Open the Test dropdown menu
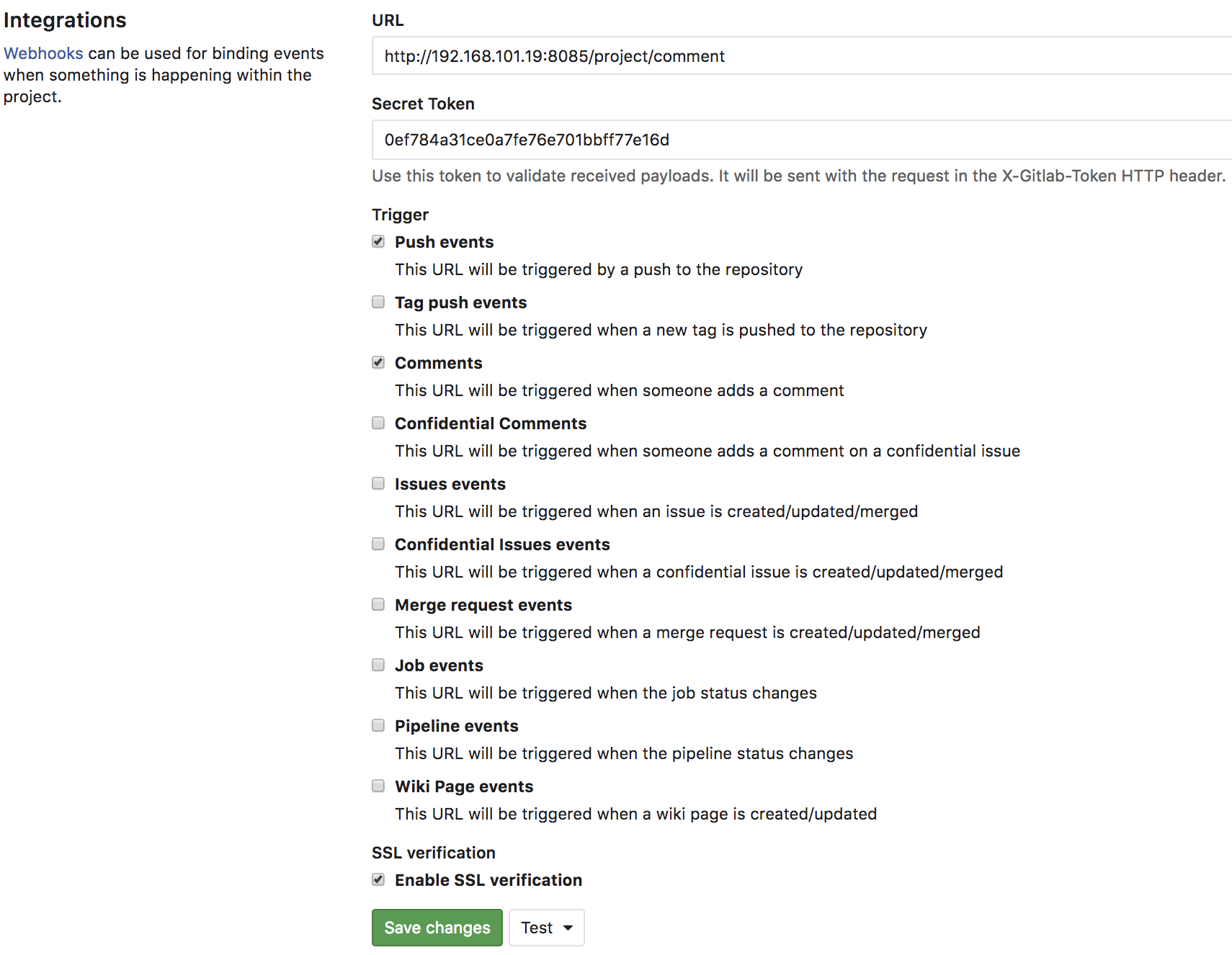The height and width of the screenshot is (955, 1232). (546, 928)
